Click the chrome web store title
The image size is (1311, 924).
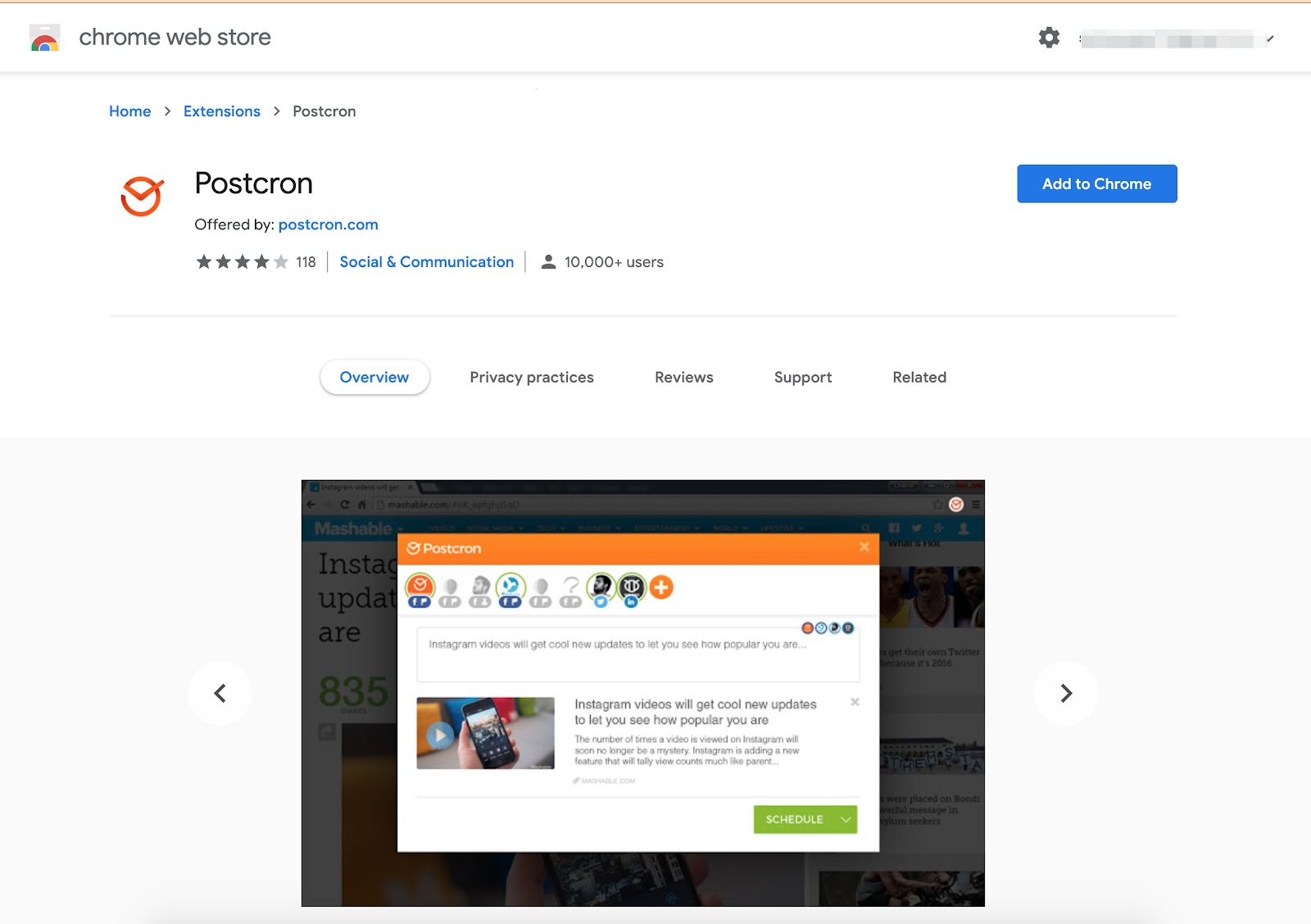[x=175, y=38]
